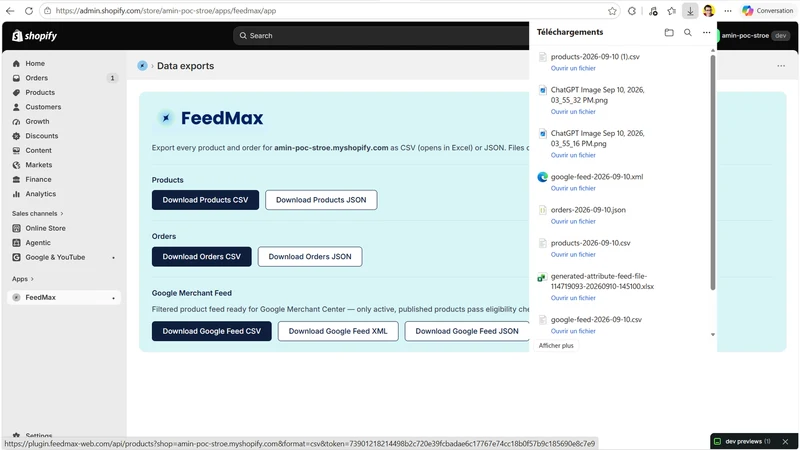This screenshot has width=800, height=450.
Task: Click the browser back arrow
Action: 10,11
